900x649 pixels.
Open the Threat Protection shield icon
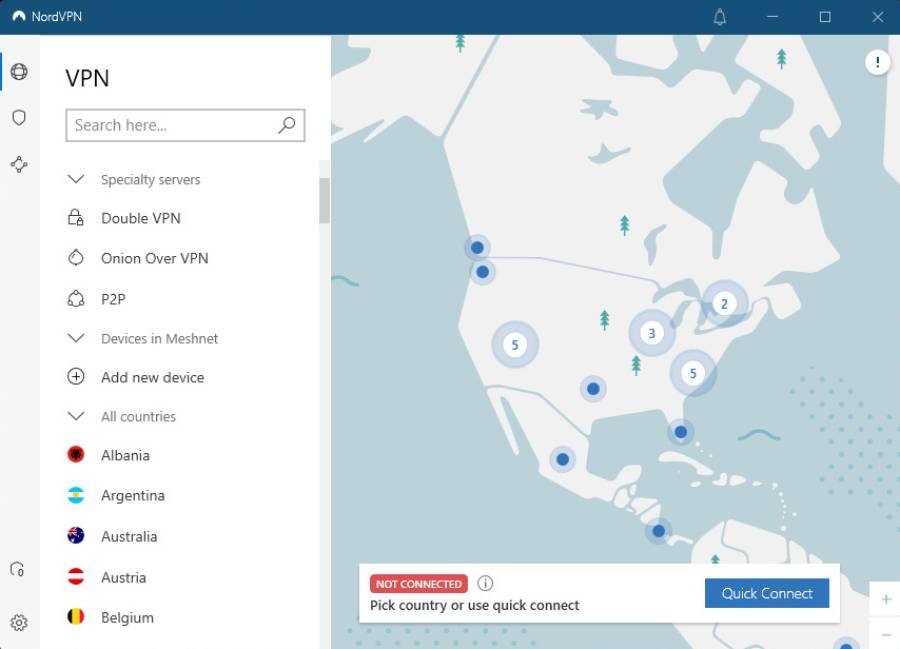(19, 118)
